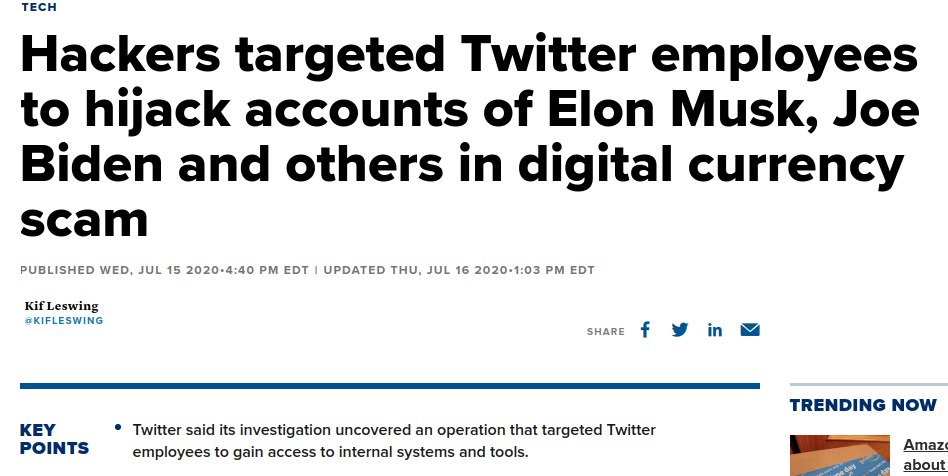Click the bullet marker before key point

coord(118,428)
